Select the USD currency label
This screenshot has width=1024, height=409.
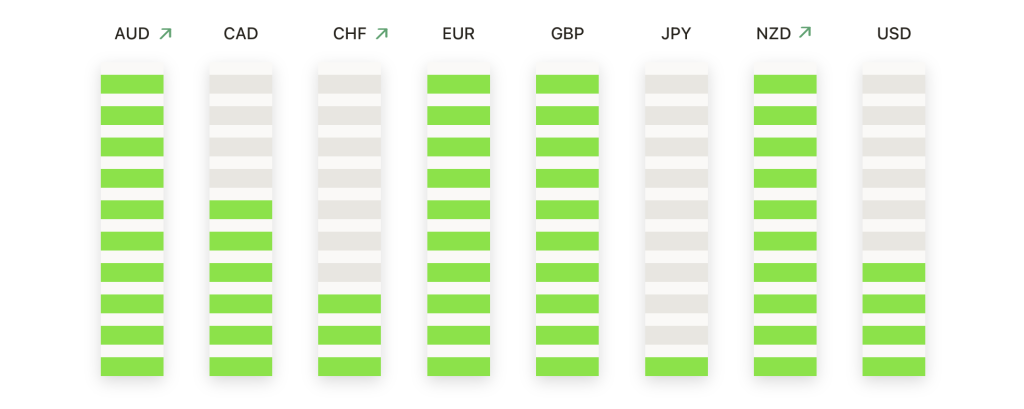point(894,34)
